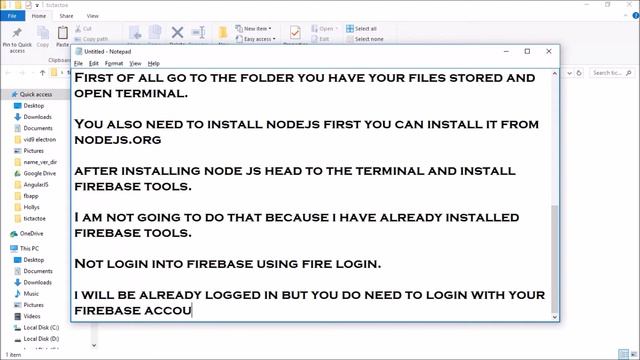Open Local Disk (C:)

41,327
